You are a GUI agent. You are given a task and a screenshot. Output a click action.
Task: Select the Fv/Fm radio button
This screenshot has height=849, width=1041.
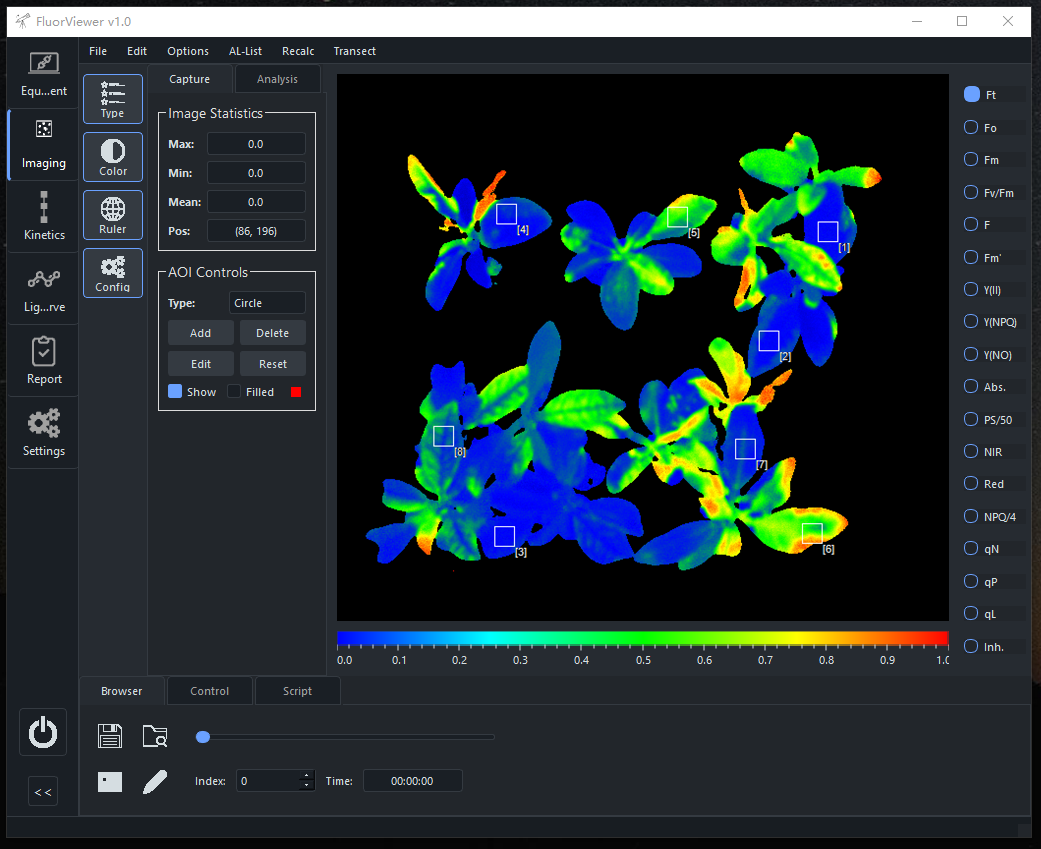tap(971, 192)
